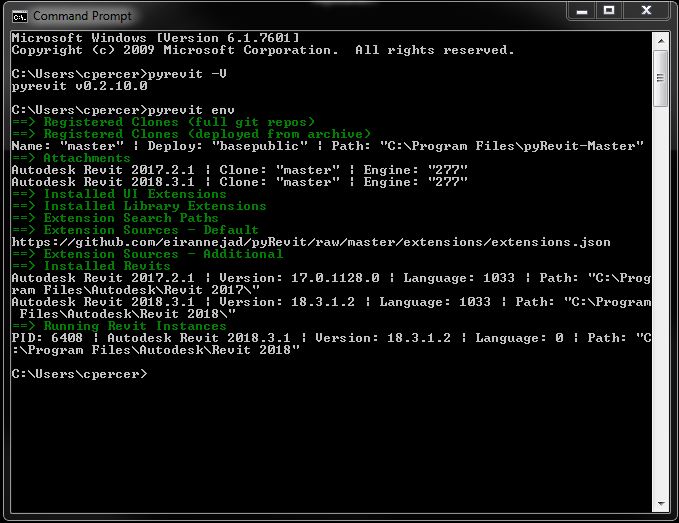Click the last C:\Users\cpercer> prompt
Image resolution: width=679 pixels, height=523 pixels.
pos(80,374)
